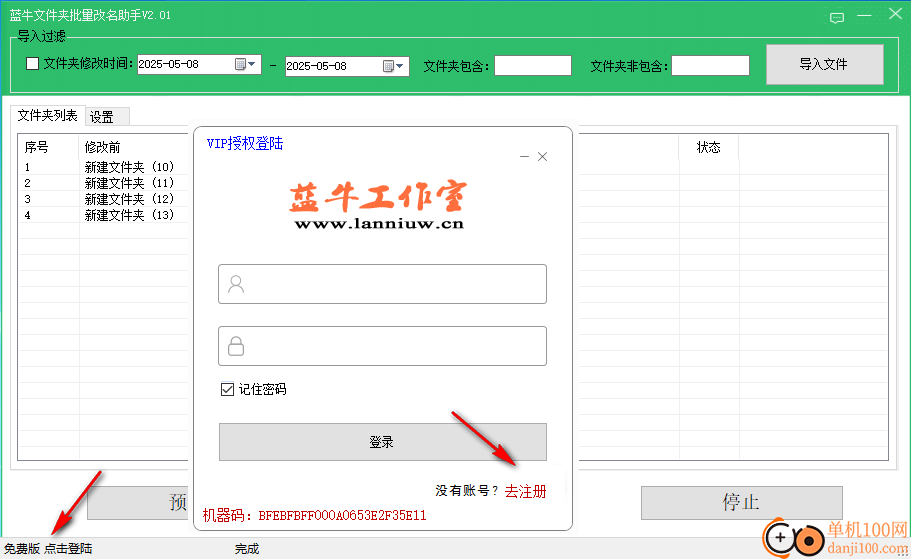Select row 新建文件夹 (12)
The width and height of the screenshot is (911, 559).
pyautogui.click(x=129, y=199)
